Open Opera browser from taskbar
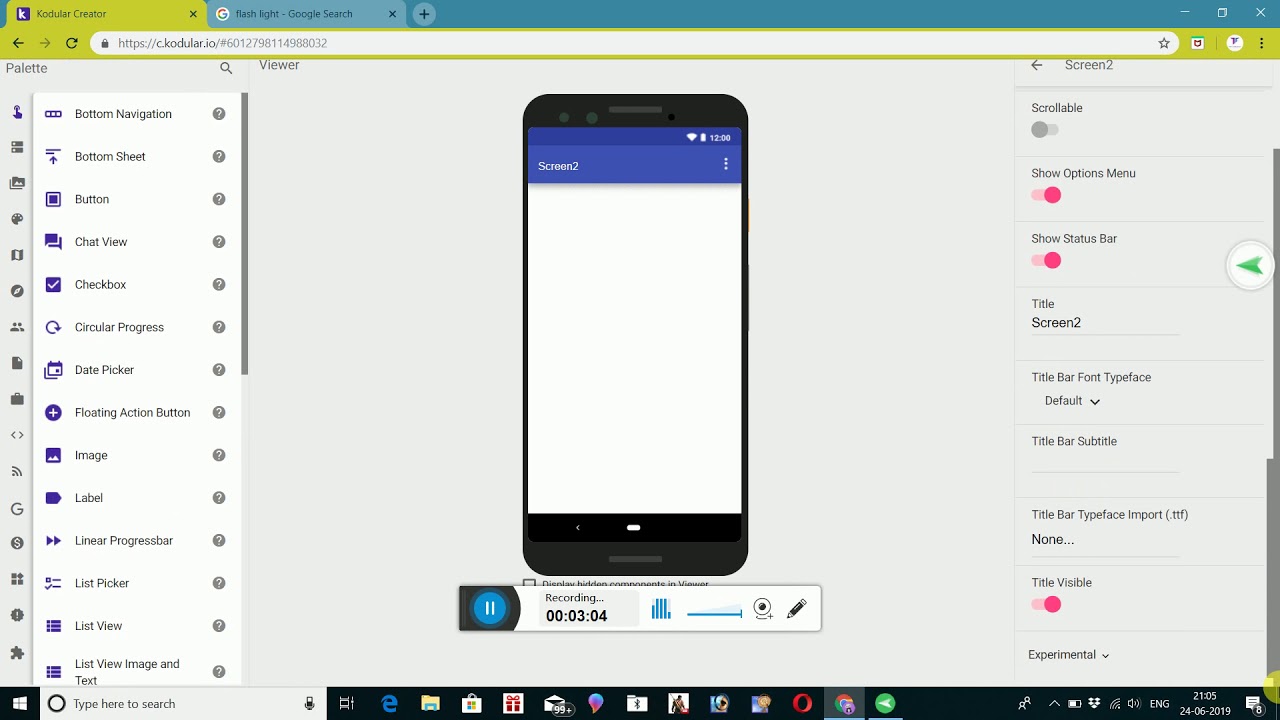This screenshot has height=720, width=1280. pos(802,703)
